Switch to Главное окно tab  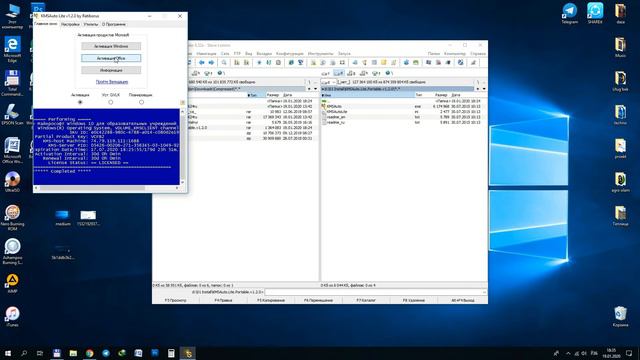46,24
